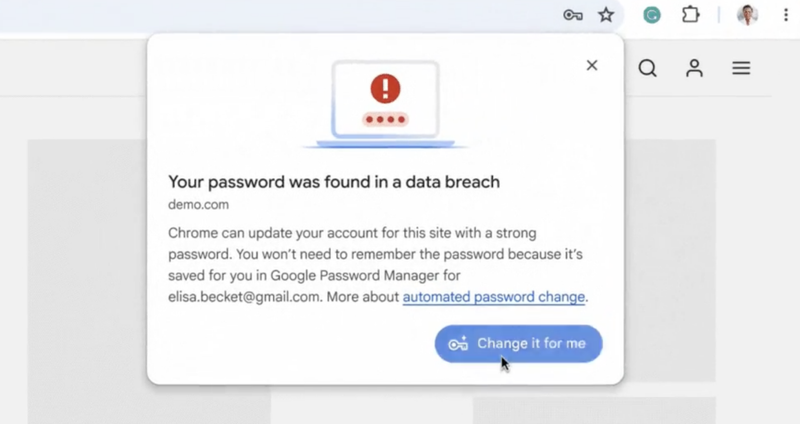Open the Chrome three-dot menu
800x424 pixels.
[x=783, y=15]
